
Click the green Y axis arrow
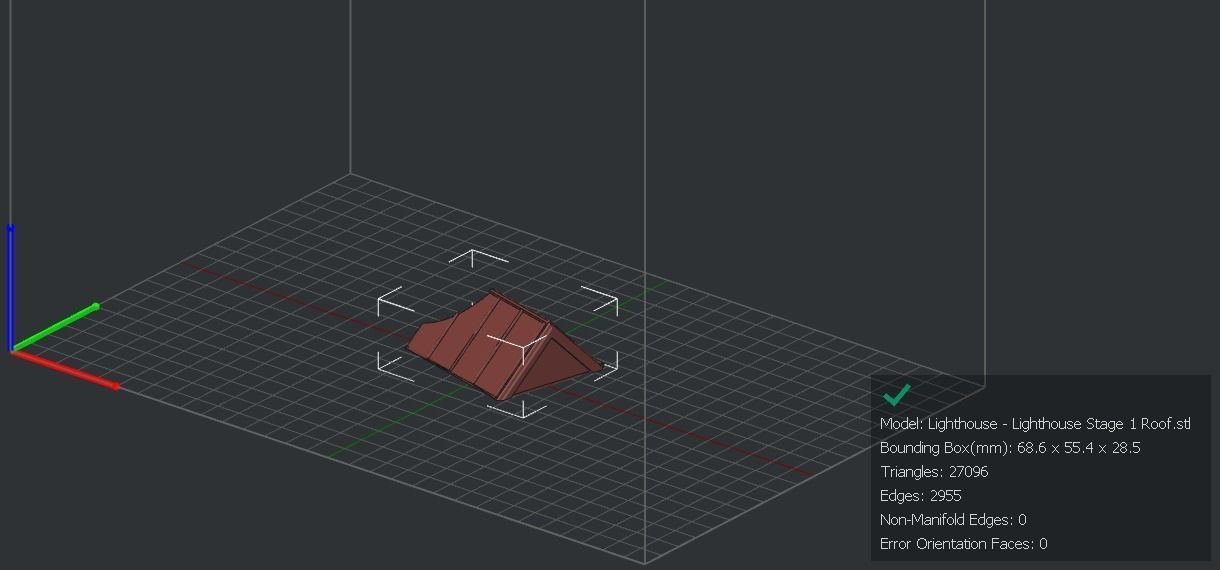[55, 327]
